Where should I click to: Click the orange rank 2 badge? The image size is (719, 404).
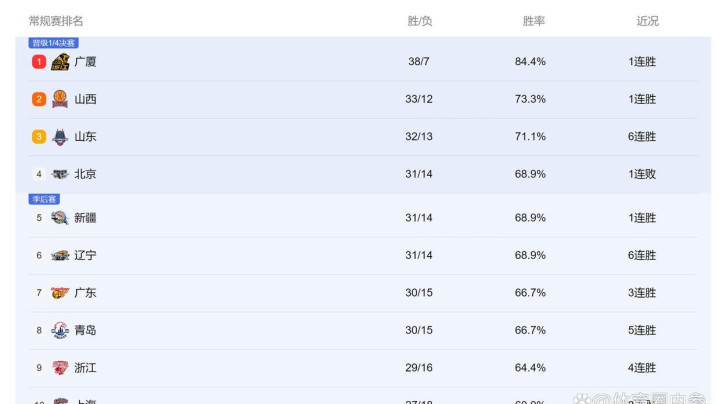coord(39,99)
